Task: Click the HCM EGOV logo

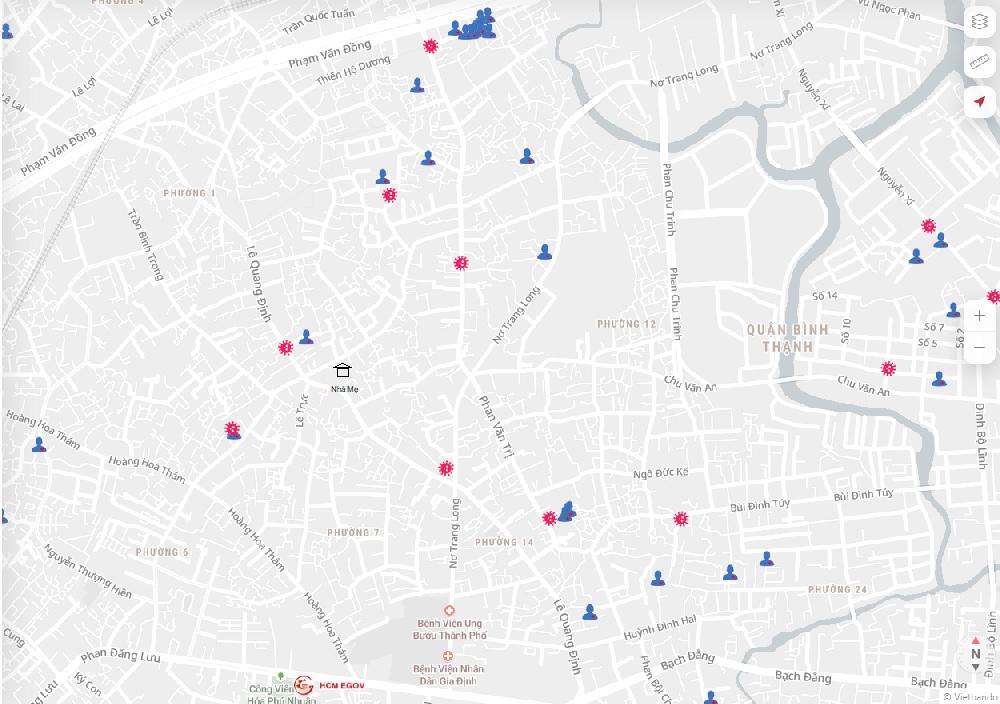Action: [330, 686]
